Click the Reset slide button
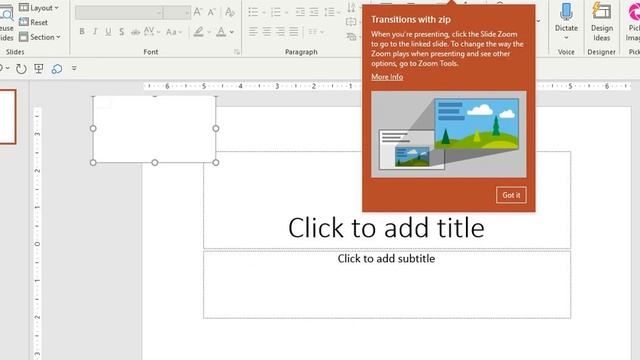This screenshot has height=360, width=640. pos(33,22)
